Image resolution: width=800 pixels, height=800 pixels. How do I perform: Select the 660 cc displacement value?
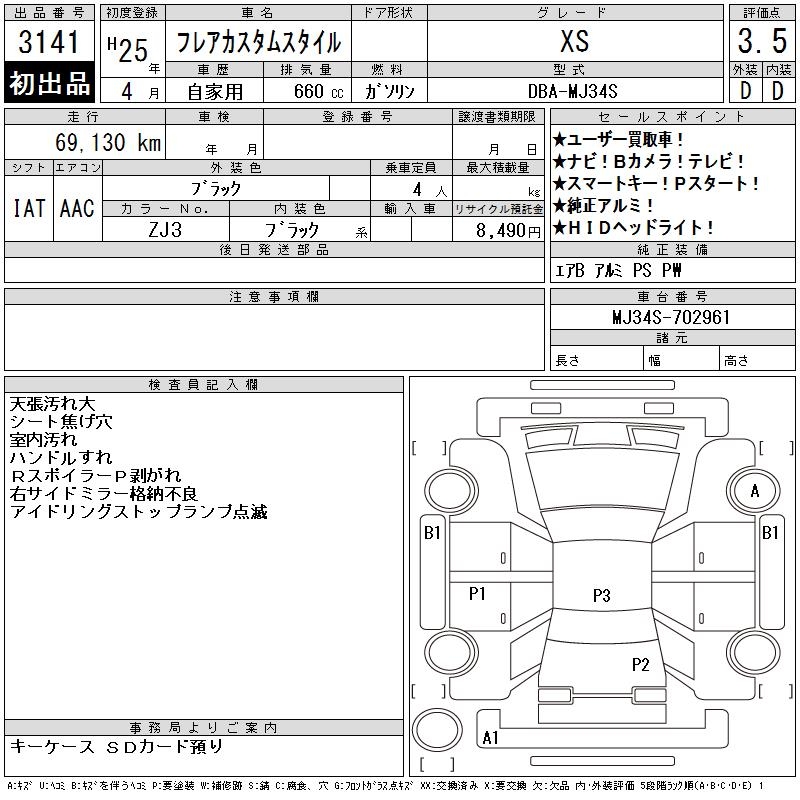(318, 91)
